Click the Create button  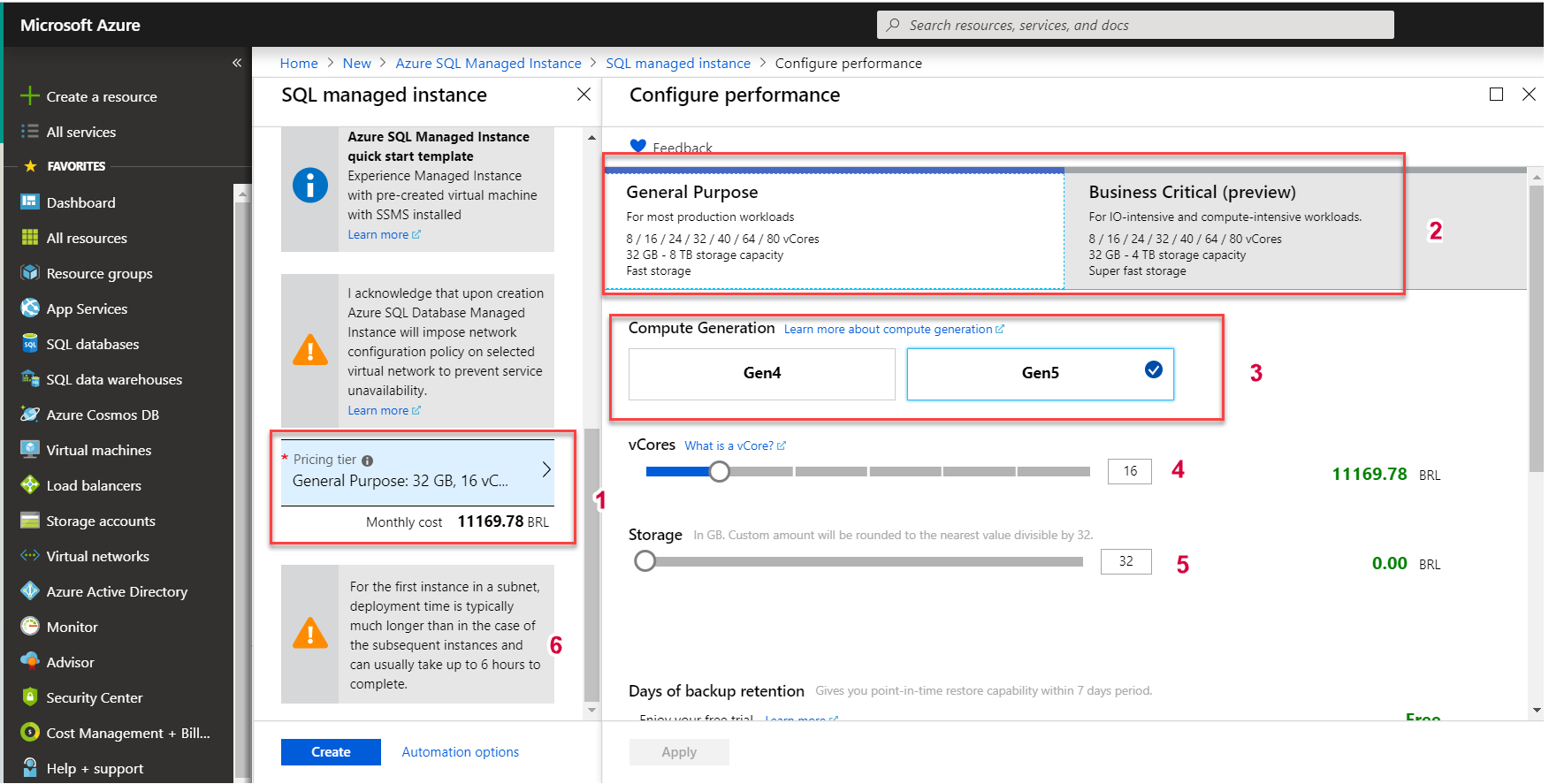point(331,752)
